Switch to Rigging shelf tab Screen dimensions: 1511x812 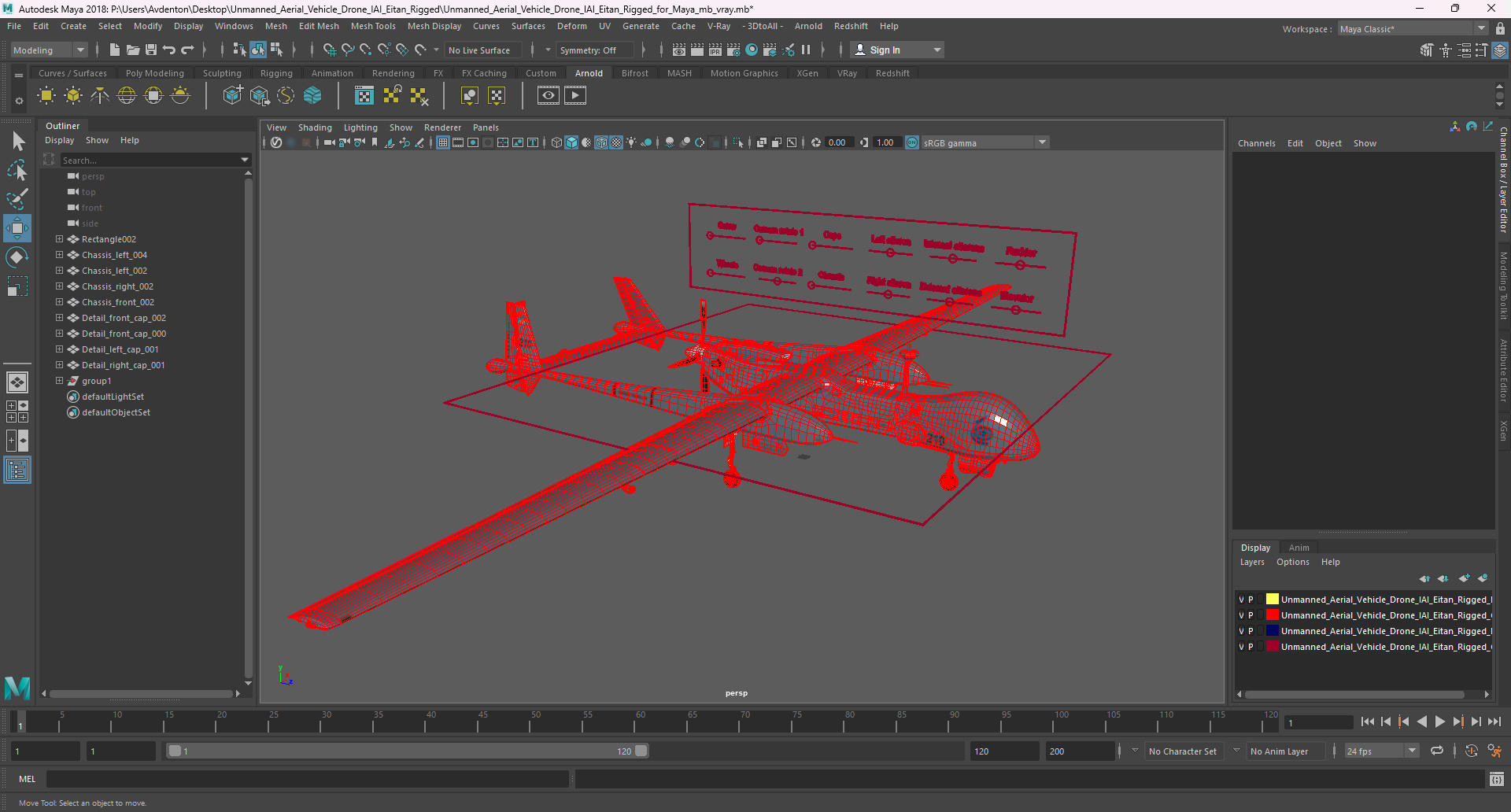tap(276, 73)
